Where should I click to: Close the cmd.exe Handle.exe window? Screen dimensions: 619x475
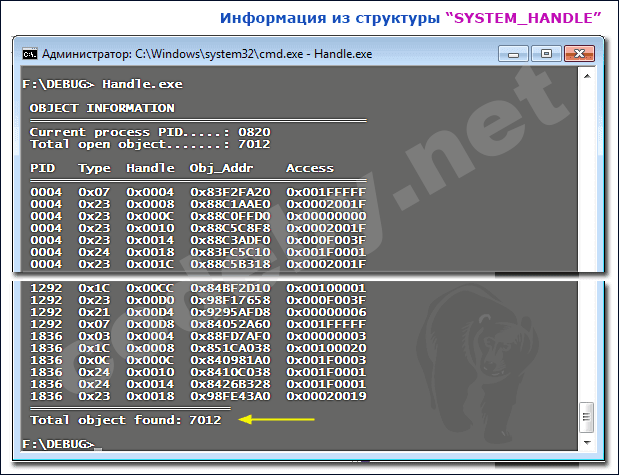(x=579, y=54)
